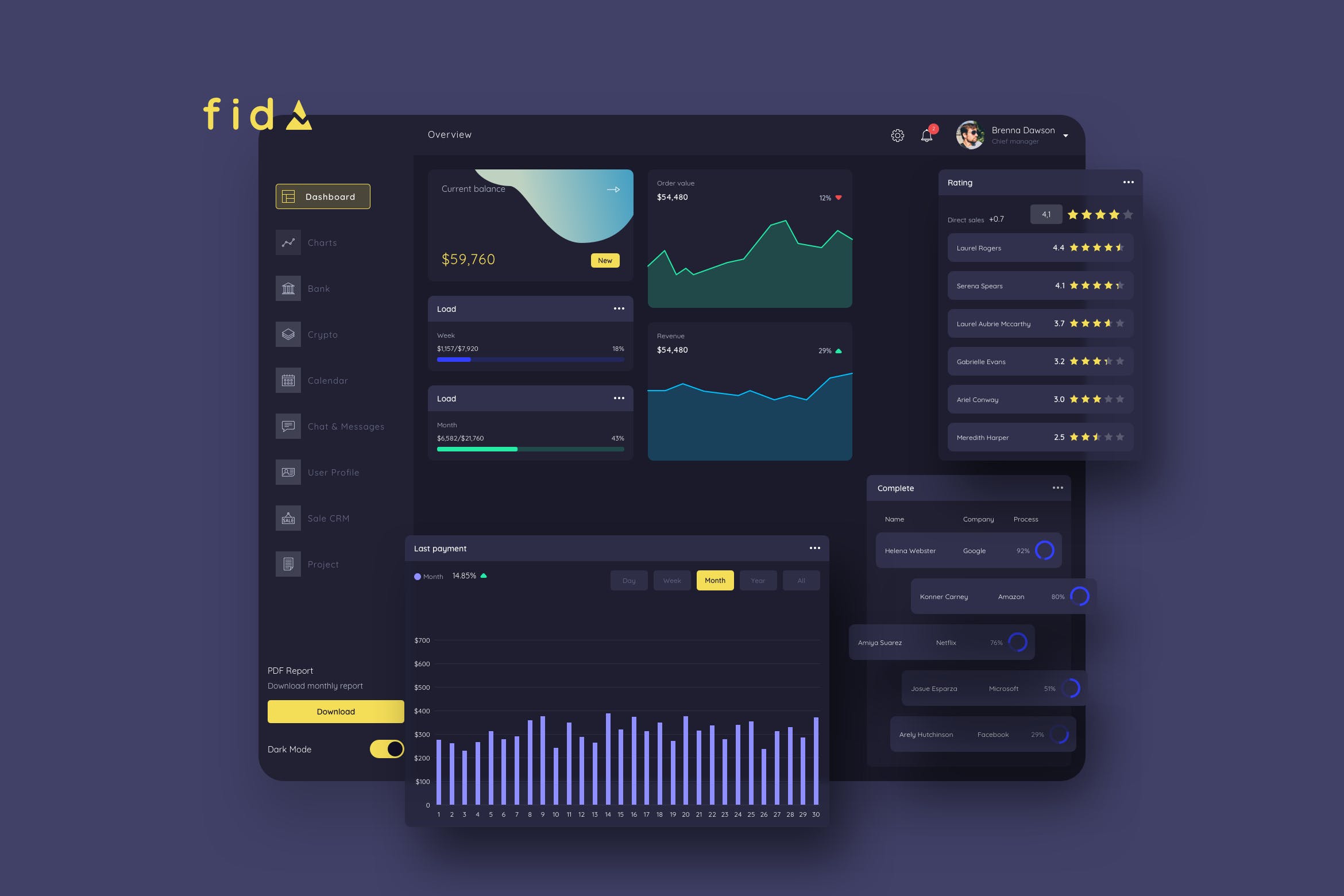
Task: Navigate to Bank section
Action: [x=317, y=288]
